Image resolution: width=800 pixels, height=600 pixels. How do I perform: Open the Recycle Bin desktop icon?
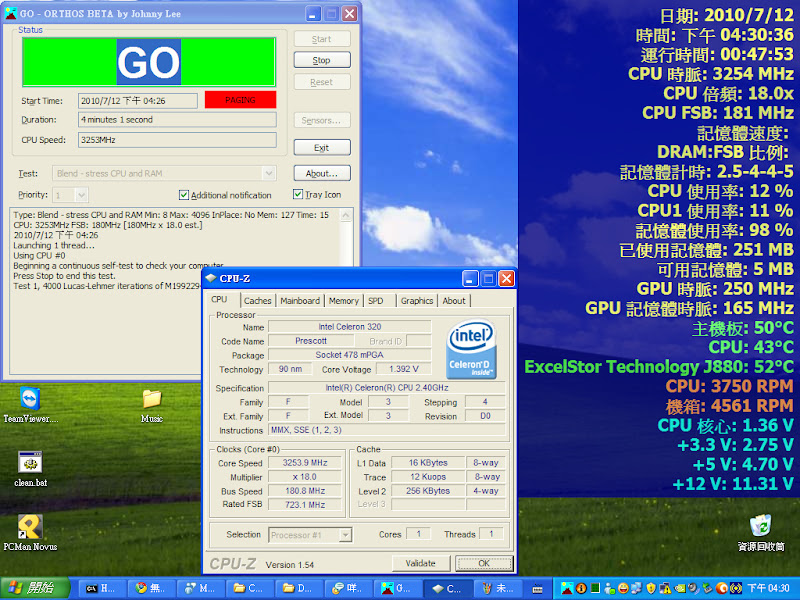[x=761, y=526]
